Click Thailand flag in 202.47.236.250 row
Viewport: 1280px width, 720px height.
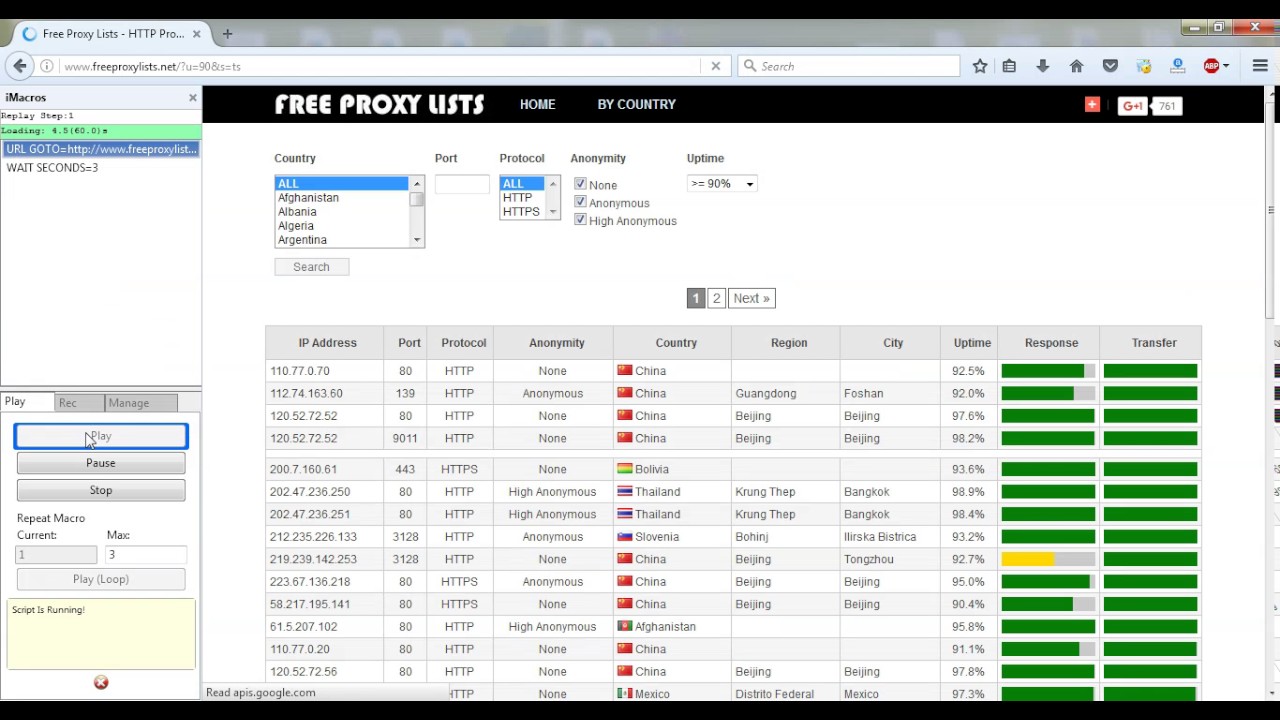[624, 492]
